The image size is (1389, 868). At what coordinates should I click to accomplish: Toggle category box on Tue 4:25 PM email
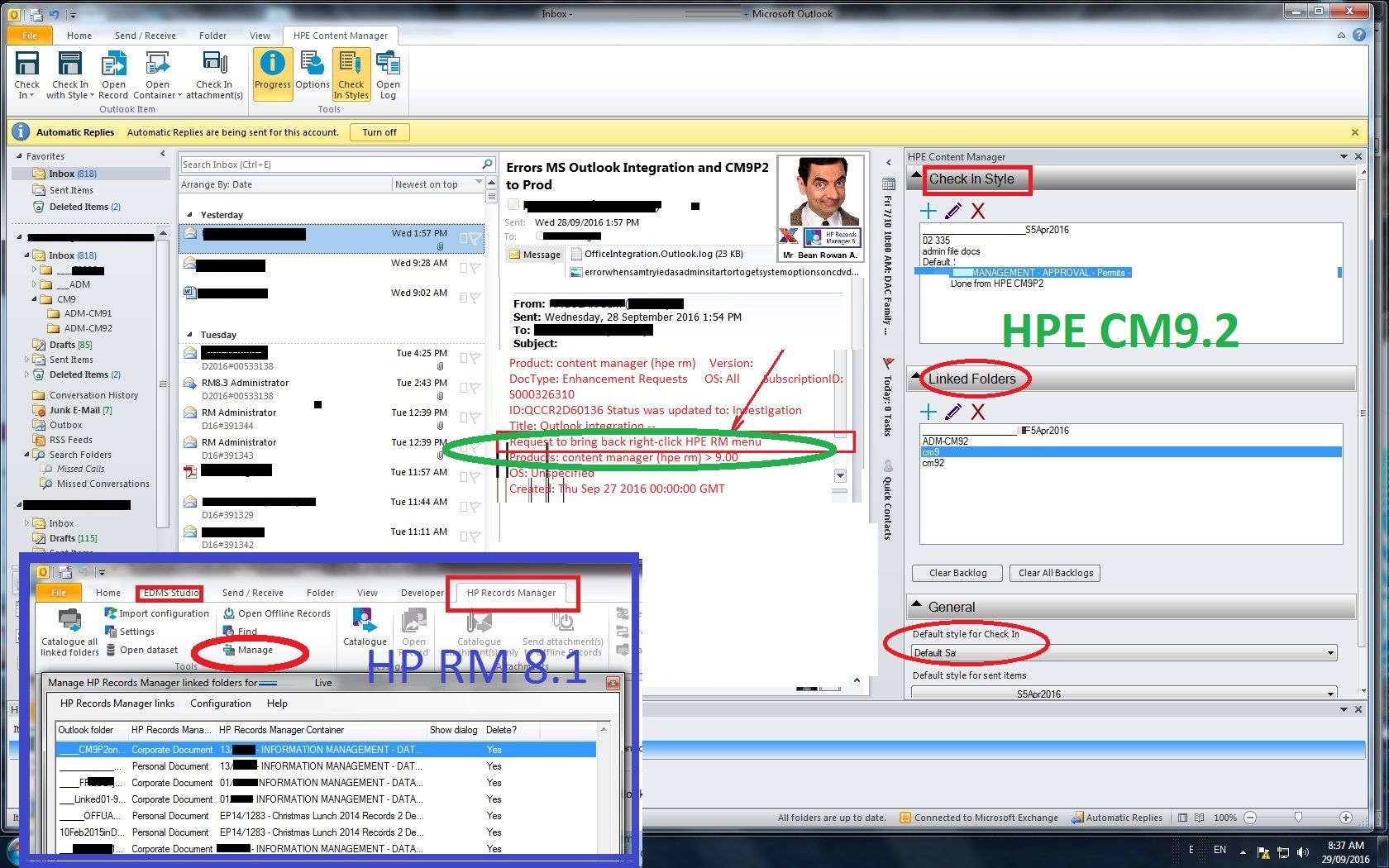click(463, 358)
